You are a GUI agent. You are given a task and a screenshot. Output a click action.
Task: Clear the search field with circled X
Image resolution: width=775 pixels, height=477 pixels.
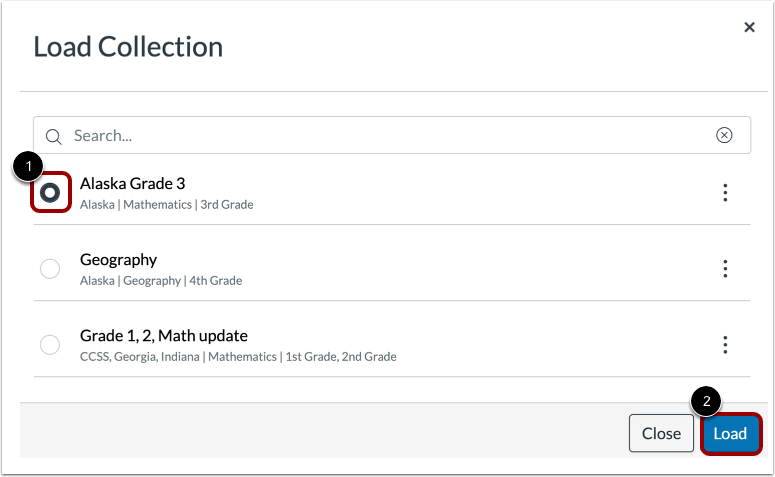pyautogui.click(x=724, y=136)
